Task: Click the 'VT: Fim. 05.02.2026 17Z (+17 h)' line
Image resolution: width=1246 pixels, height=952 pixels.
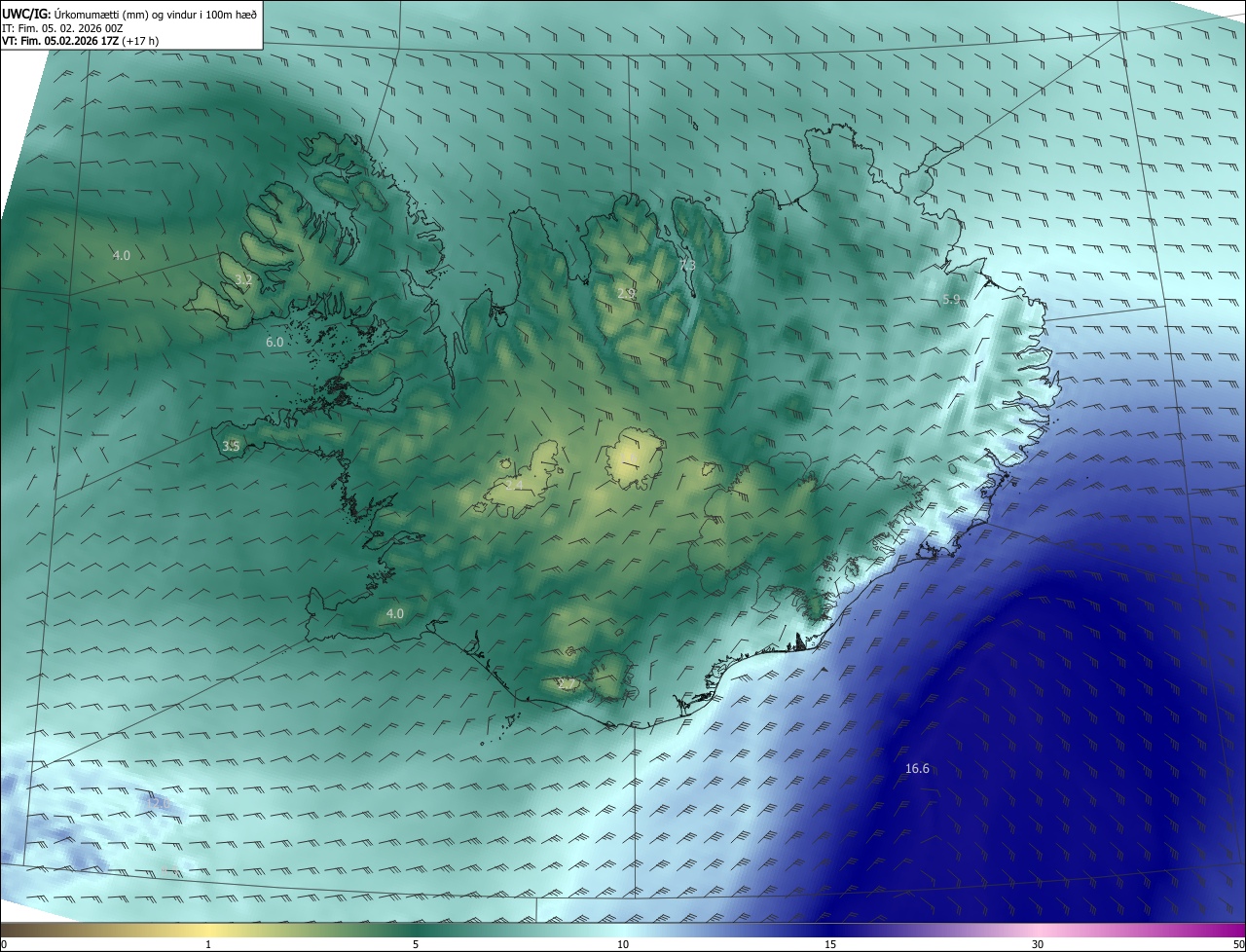Action: [81, 41]
